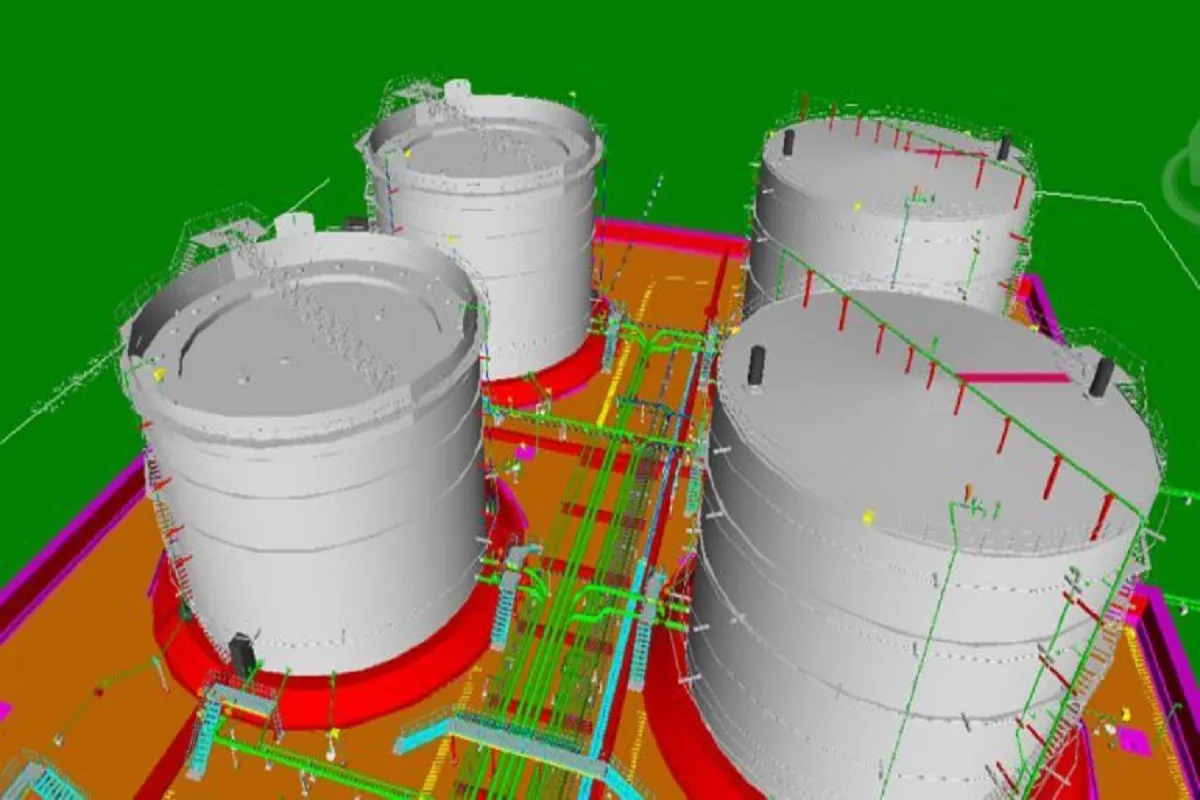
Task: Click the navigation view cube widget
Action: [x=1184, y=175]
